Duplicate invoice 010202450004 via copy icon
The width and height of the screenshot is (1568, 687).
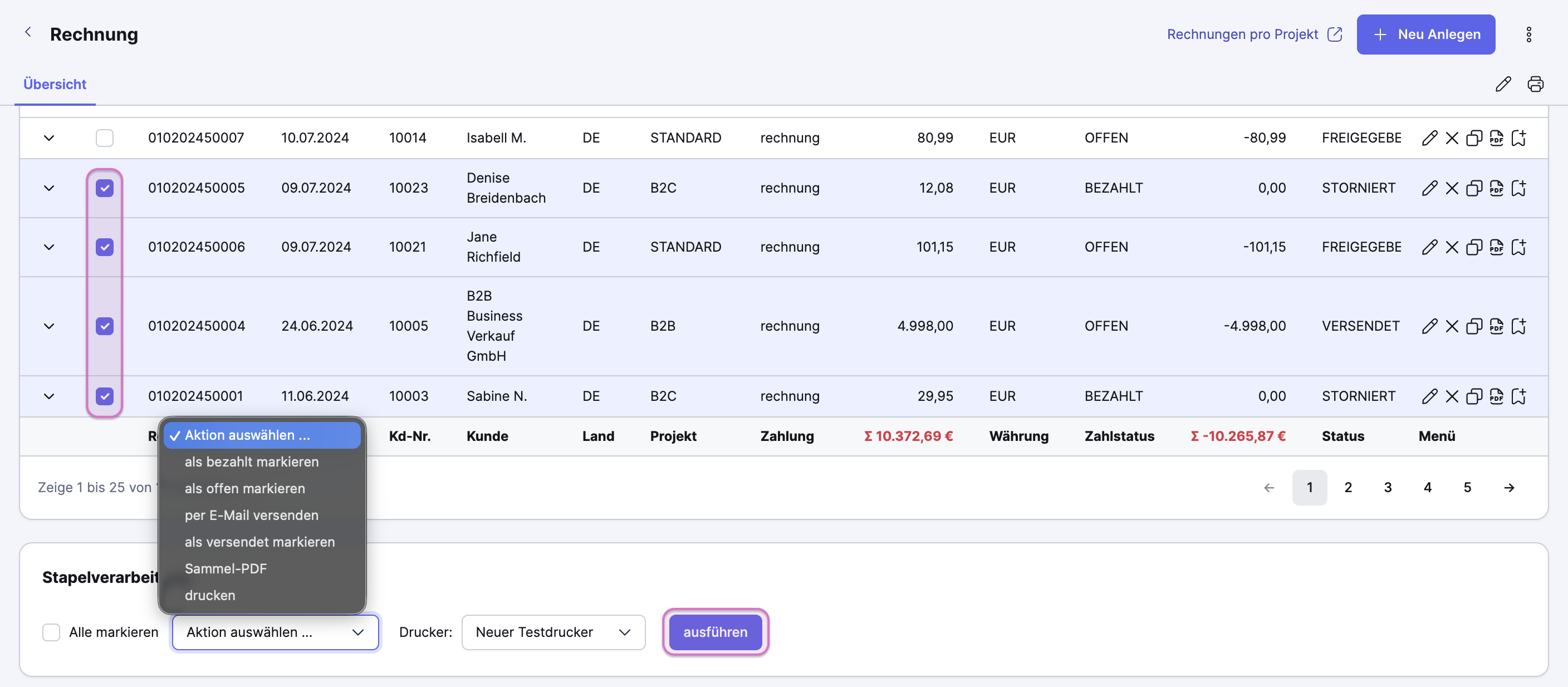(1474, 326)
